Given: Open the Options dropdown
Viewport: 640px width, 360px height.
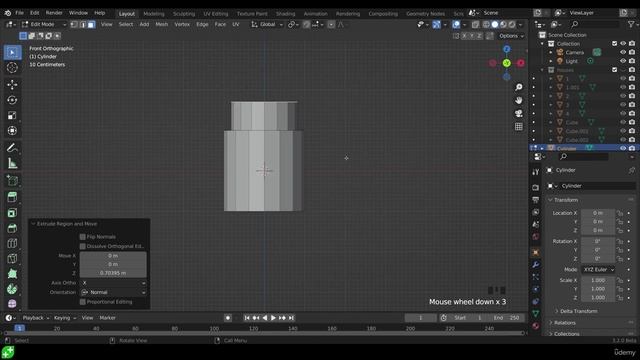Looking at the screenshot, I should (511, 36).
